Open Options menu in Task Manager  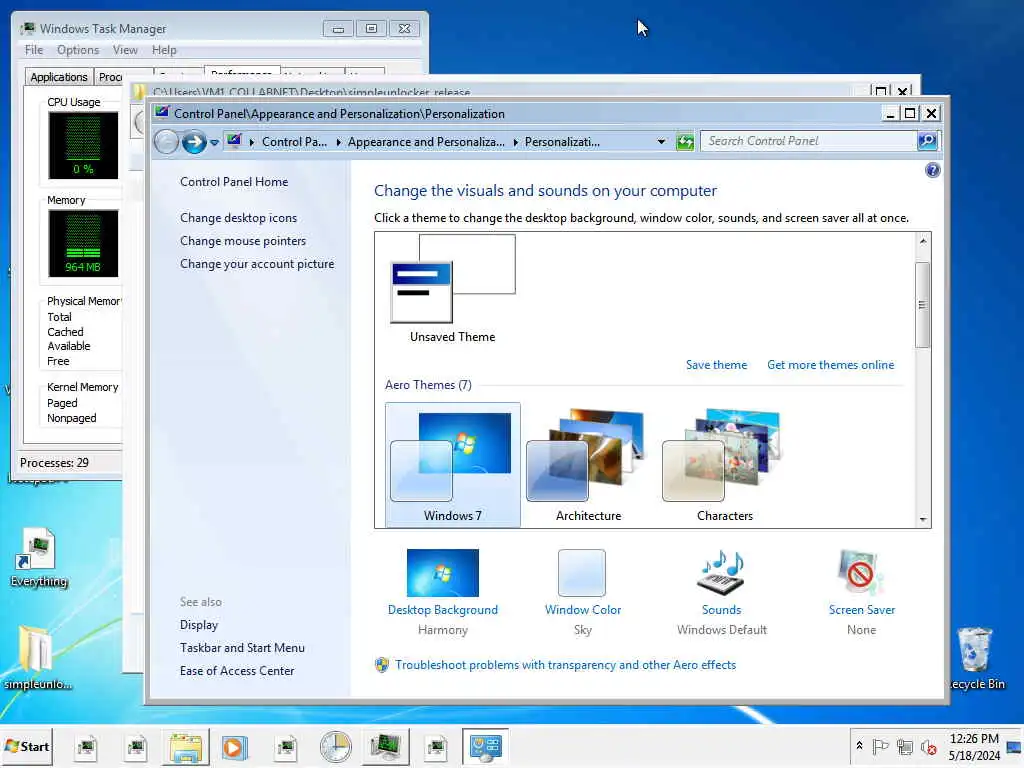[78, 50]
